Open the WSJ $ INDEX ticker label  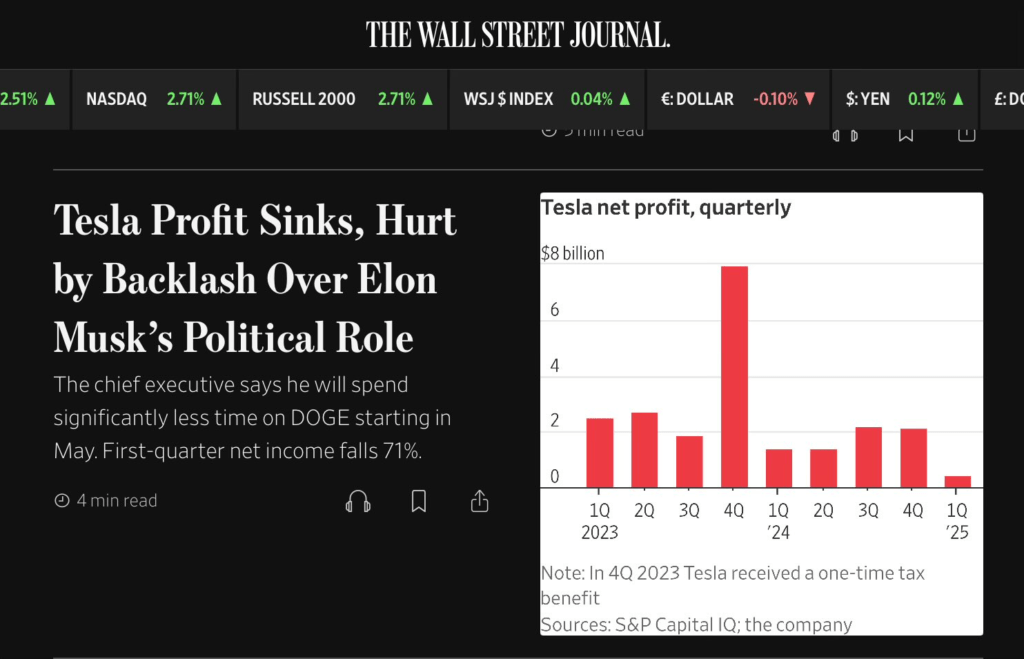(508, 99)
